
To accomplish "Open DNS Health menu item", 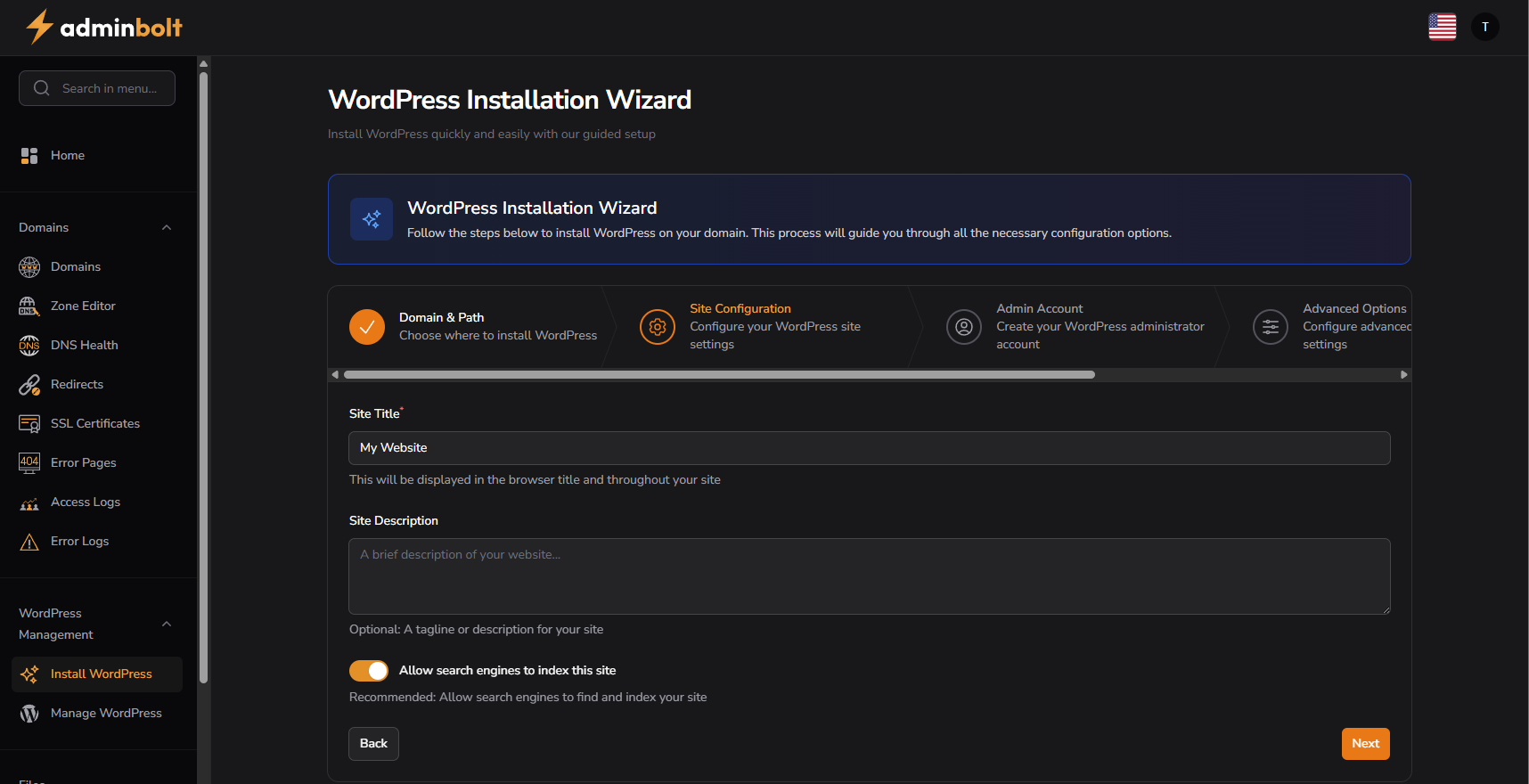I will coord(97,346).
